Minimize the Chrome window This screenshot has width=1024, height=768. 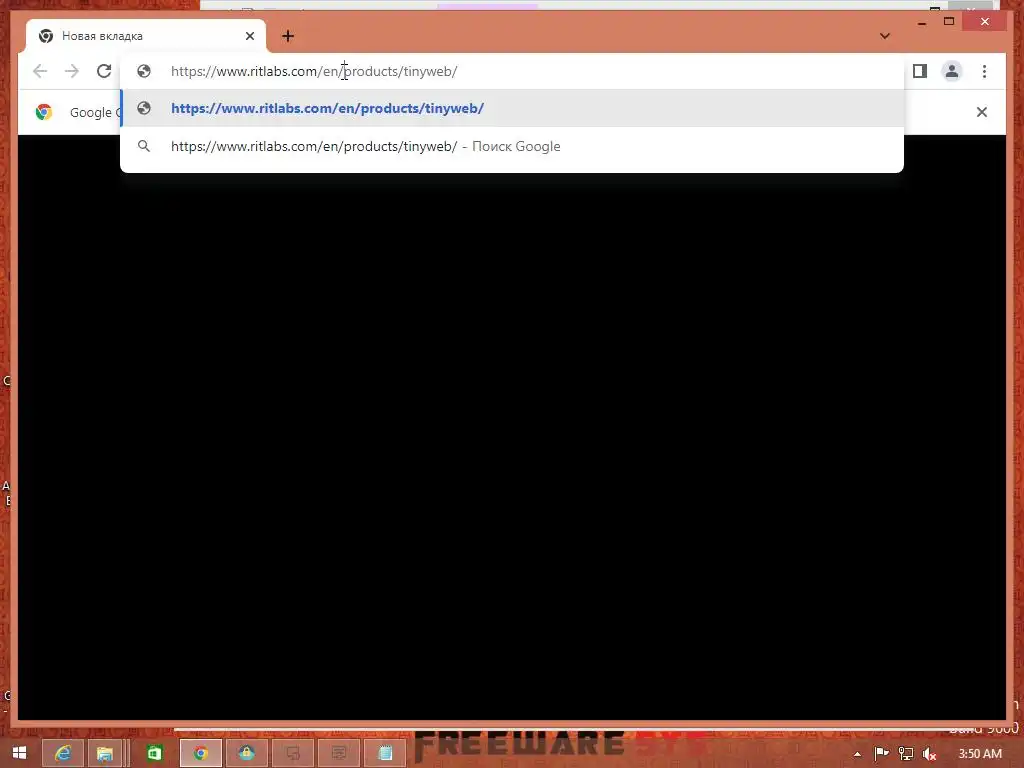click(921, 22)
